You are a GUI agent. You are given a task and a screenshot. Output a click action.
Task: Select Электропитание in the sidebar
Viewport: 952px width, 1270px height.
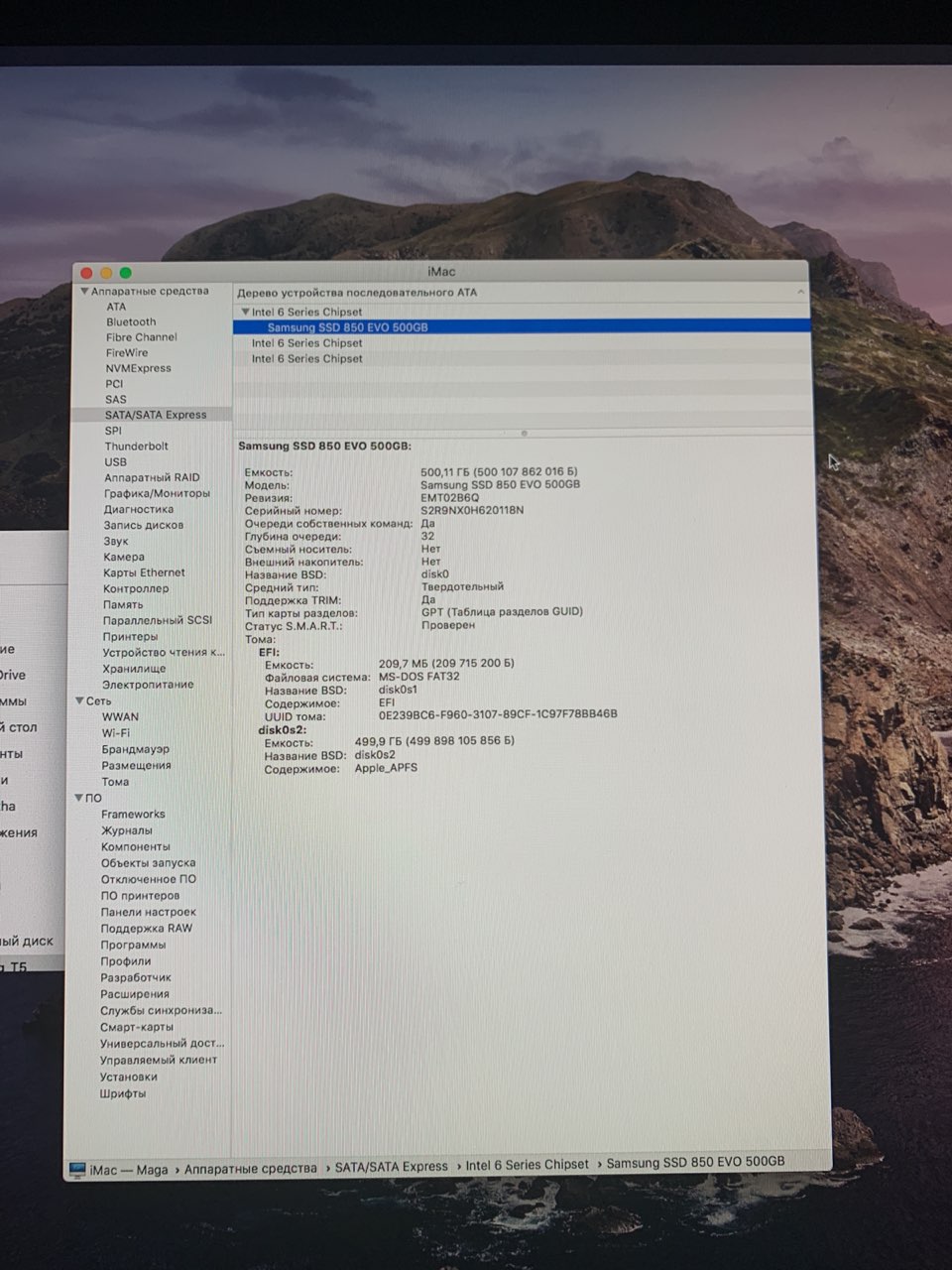click(148, 685)
